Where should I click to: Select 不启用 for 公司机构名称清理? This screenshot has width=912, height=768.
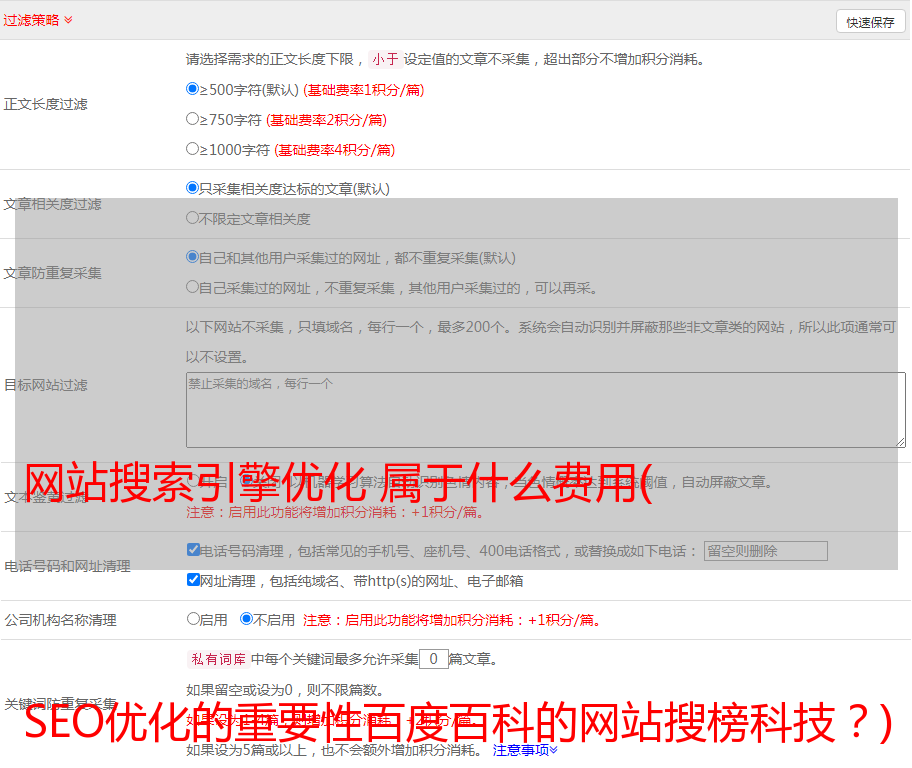point(247,619)
